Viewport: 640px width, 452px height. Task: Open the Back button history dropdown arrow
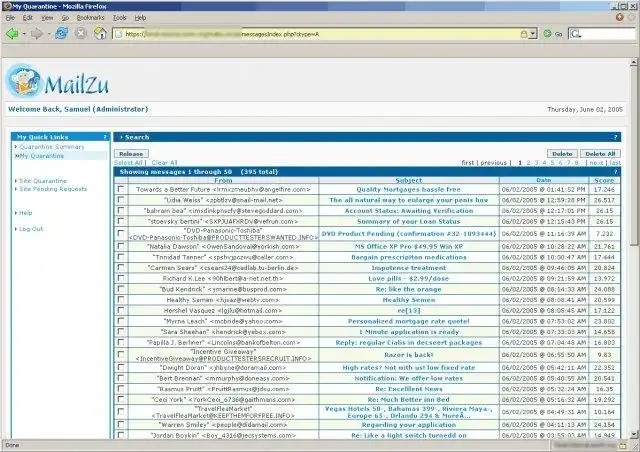[24, 34]
